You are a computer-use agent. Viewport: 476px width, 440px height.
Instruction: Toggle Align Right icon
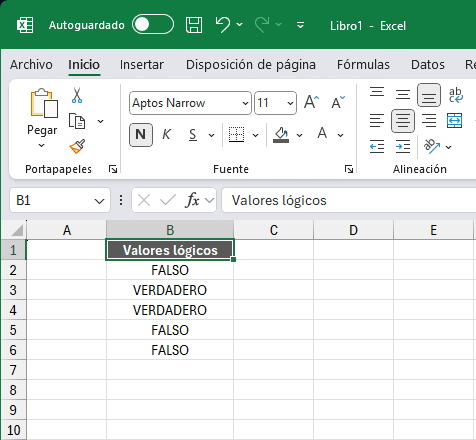429,121
